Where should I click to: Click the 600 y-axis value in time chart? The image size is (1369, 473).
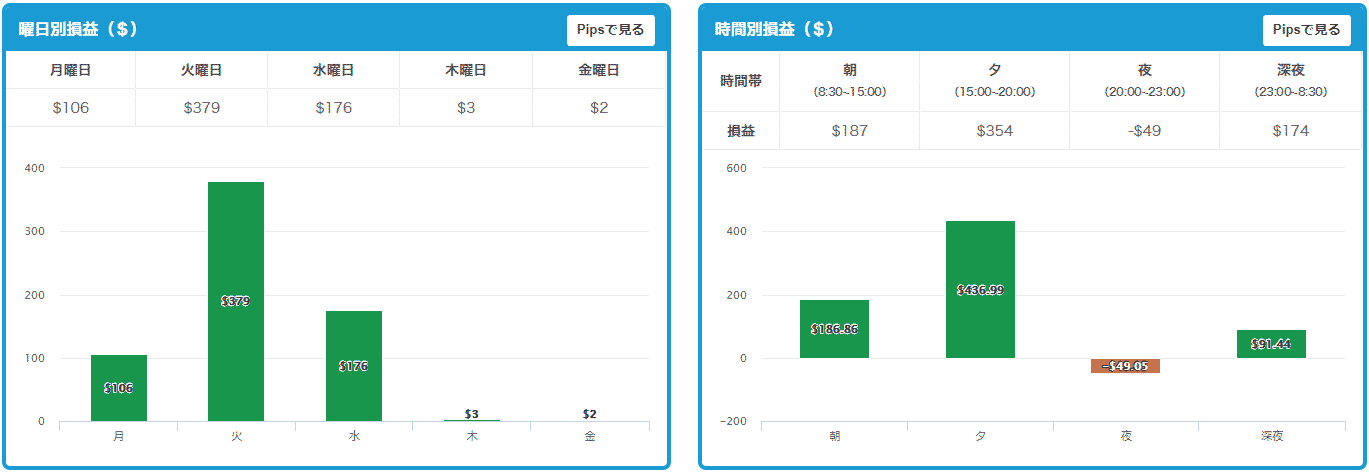click(735, 168)
